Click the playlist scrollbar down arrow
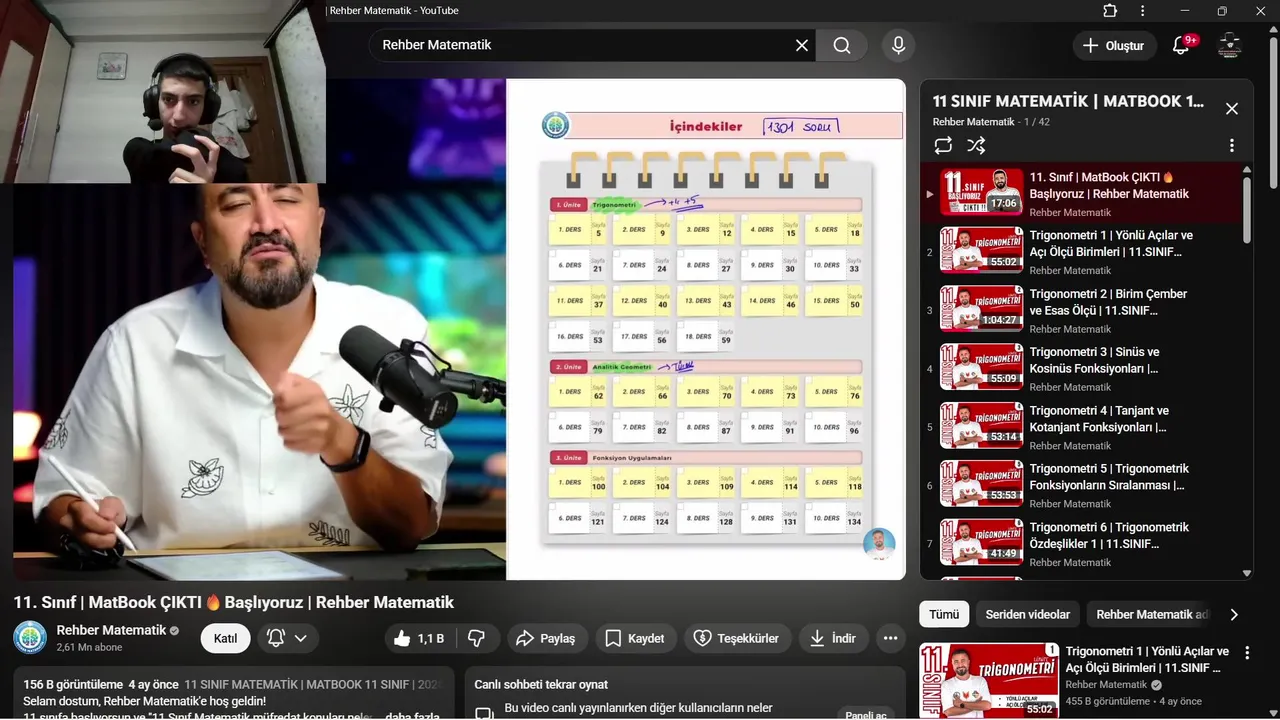This screenshot has width=1280, height=720. [1247, 573]
